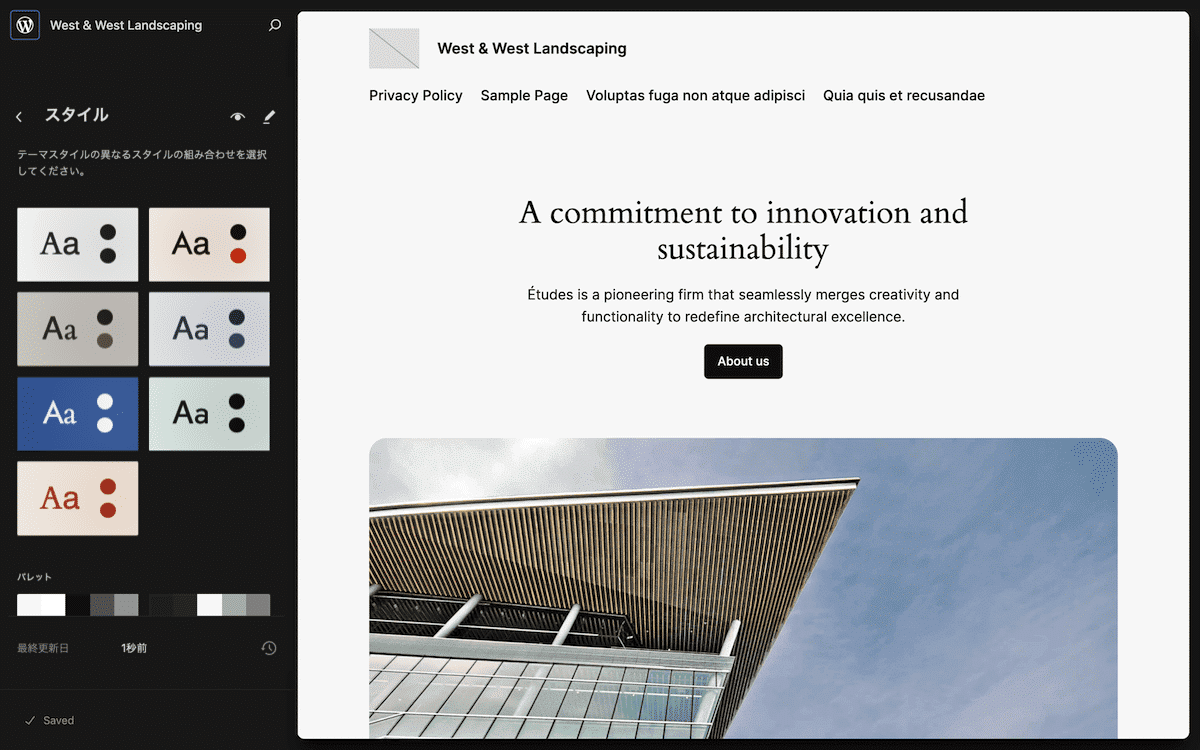Open Quia quis et recusandae nav link
The width and height of the screenshot is (1200, 750).
pos(904,96)
